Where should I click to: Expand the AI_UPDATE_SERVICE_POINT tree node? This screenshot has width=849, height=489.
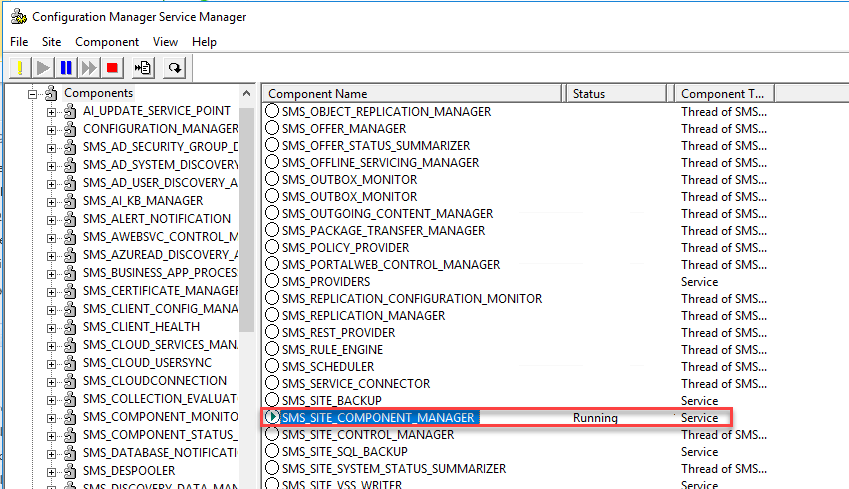click(x=52, y=111)
